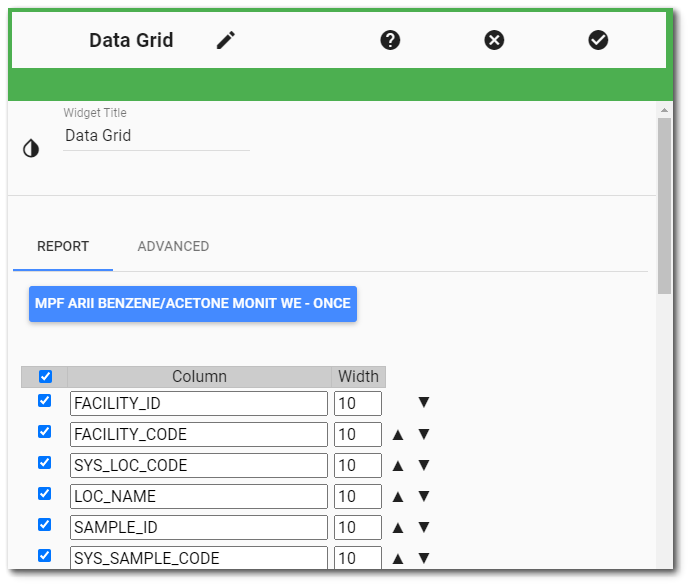Click the width field for SYS_LOC_CODE
This screenshot has height=585, width=689.
point(358,465)
